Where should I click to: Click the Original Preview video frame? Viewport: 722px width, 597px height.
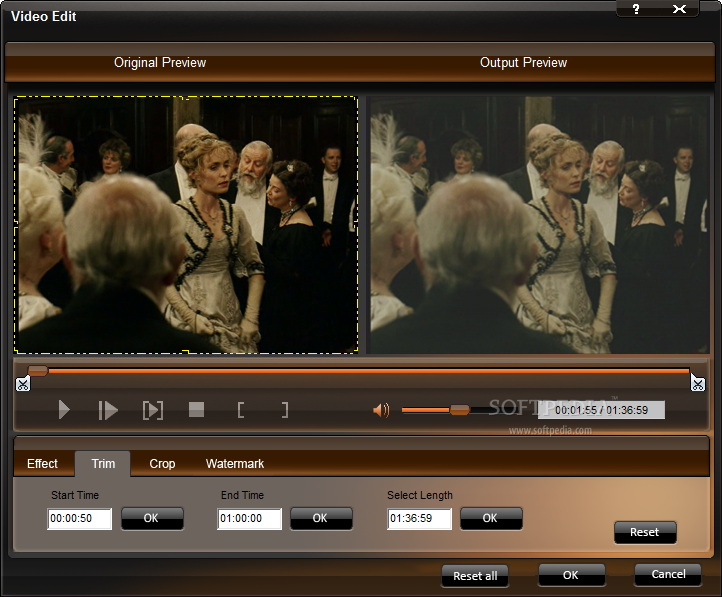pos(186,225)
